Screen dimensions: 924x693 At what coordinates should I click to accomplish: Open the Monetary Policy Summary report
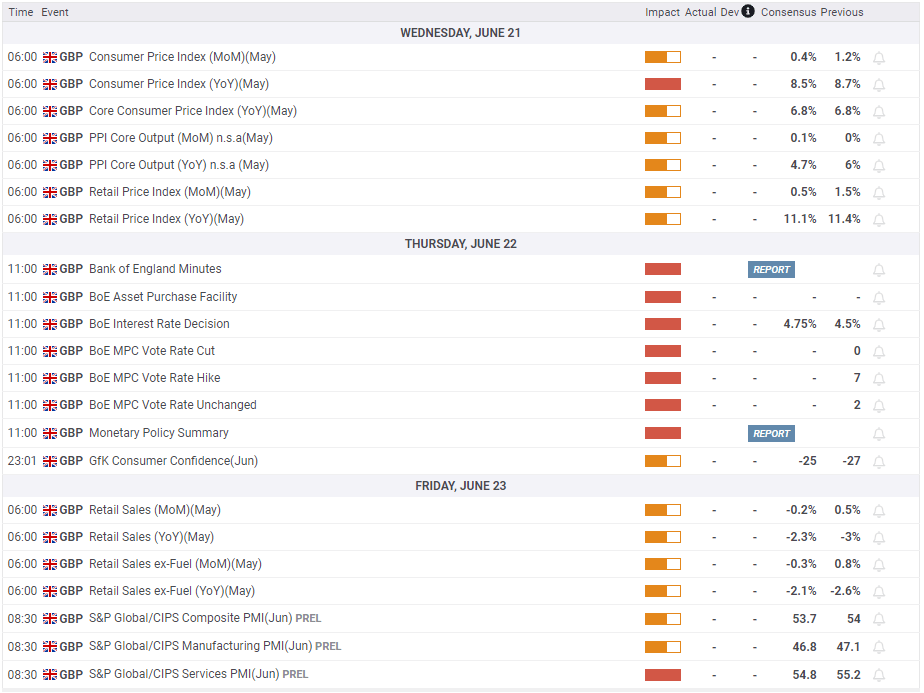771,434
